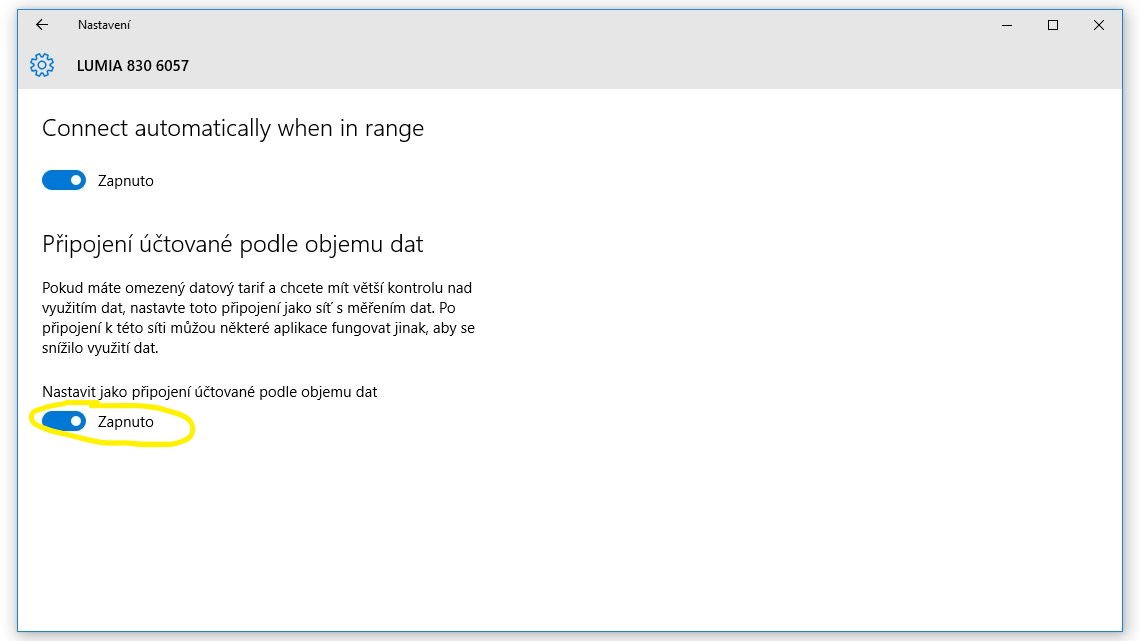Maximize the Nastavení window

point(1053,25)
